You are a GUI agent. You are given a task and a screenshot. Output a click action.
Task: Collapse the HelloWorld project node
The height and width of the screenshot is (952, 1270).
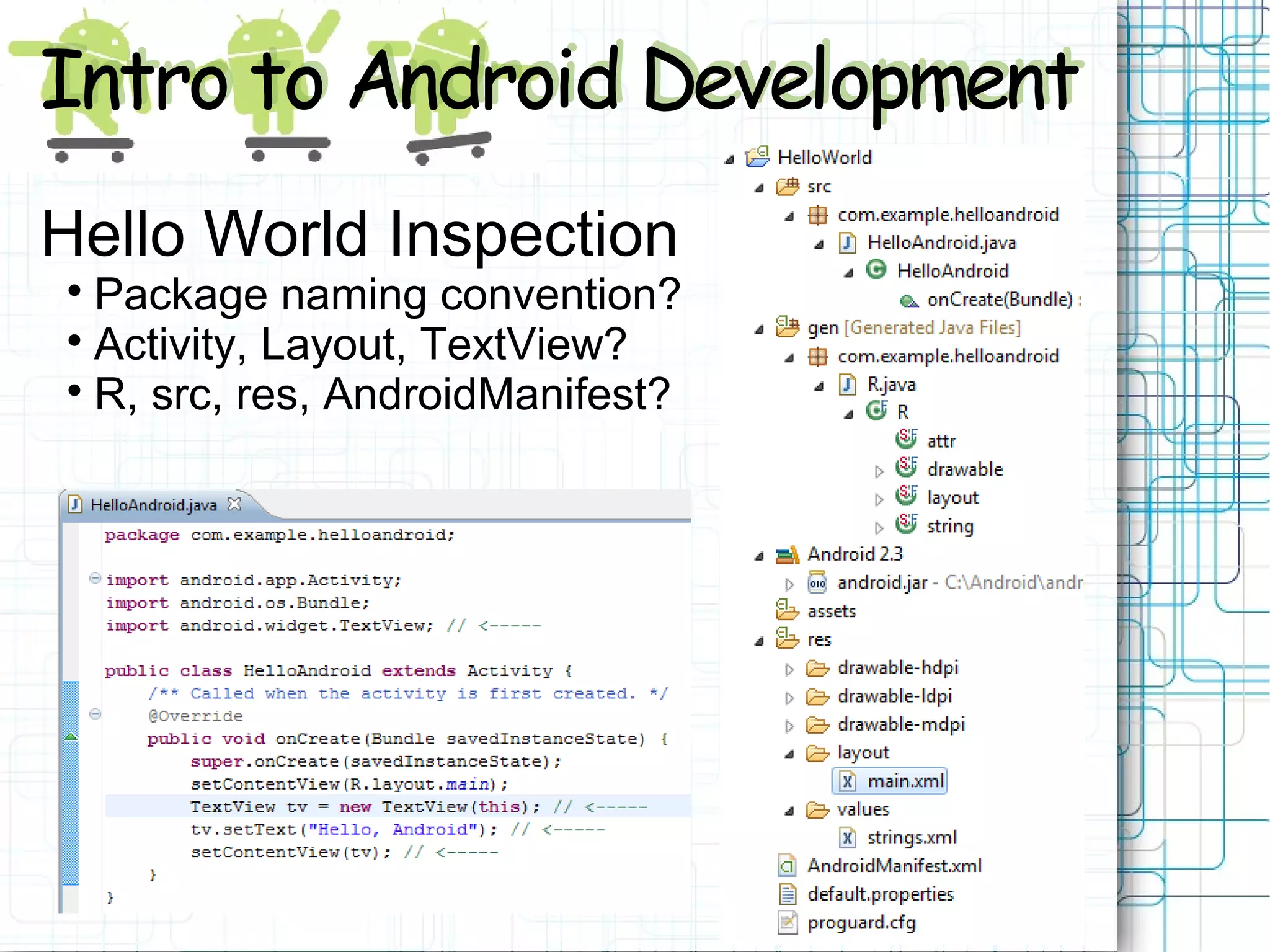click(729, 160)
